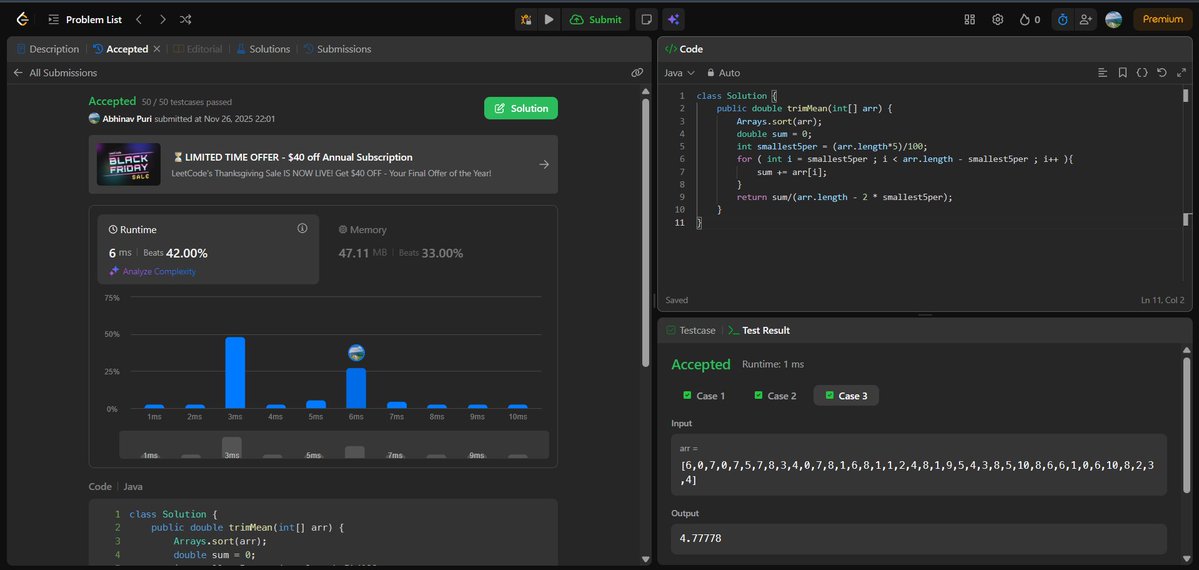Open the layout grid icon
1199x570 pixels.
tap(970, 19)
